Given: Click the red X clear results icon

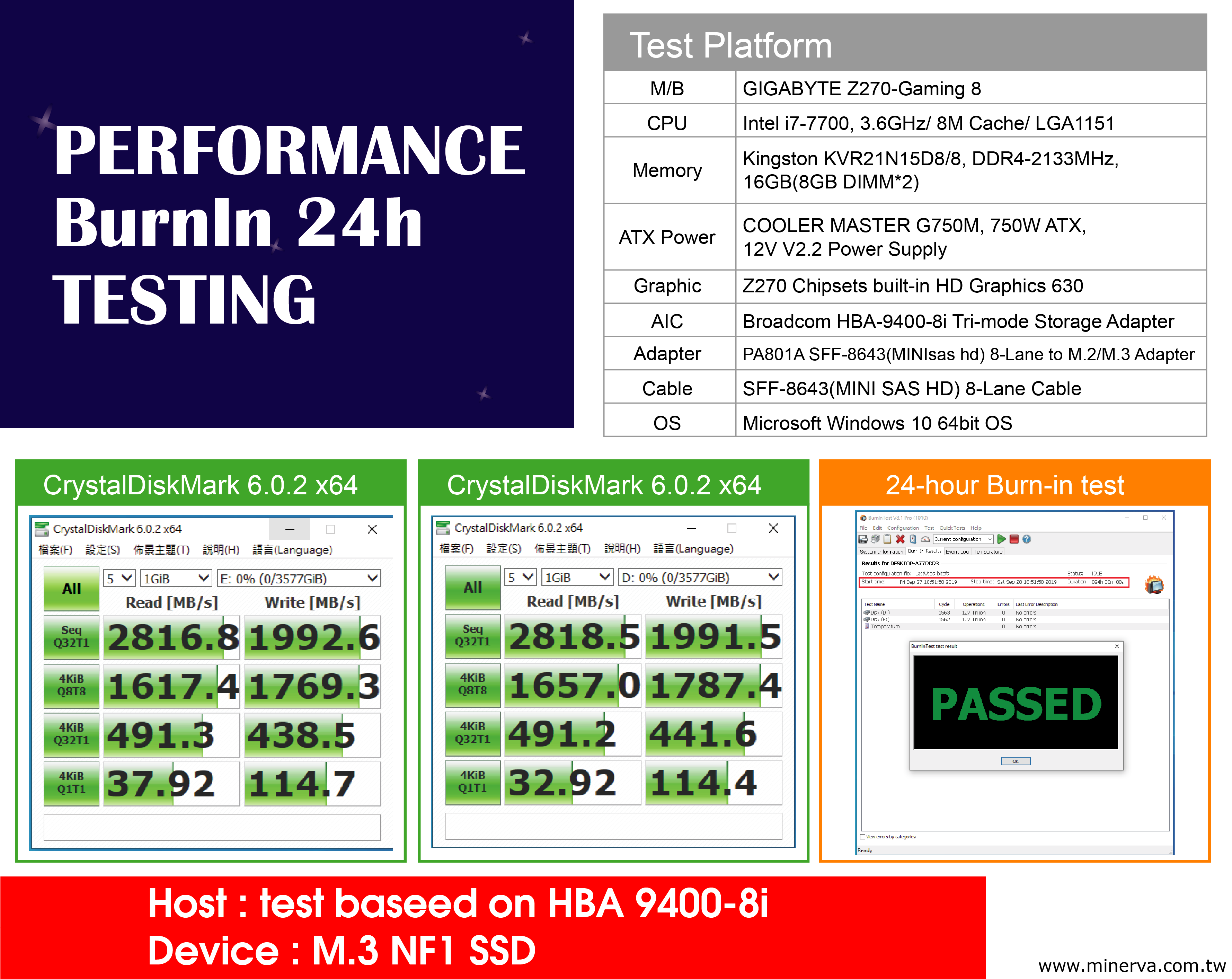Looking at the screenshot, I should tap(901, 539).
